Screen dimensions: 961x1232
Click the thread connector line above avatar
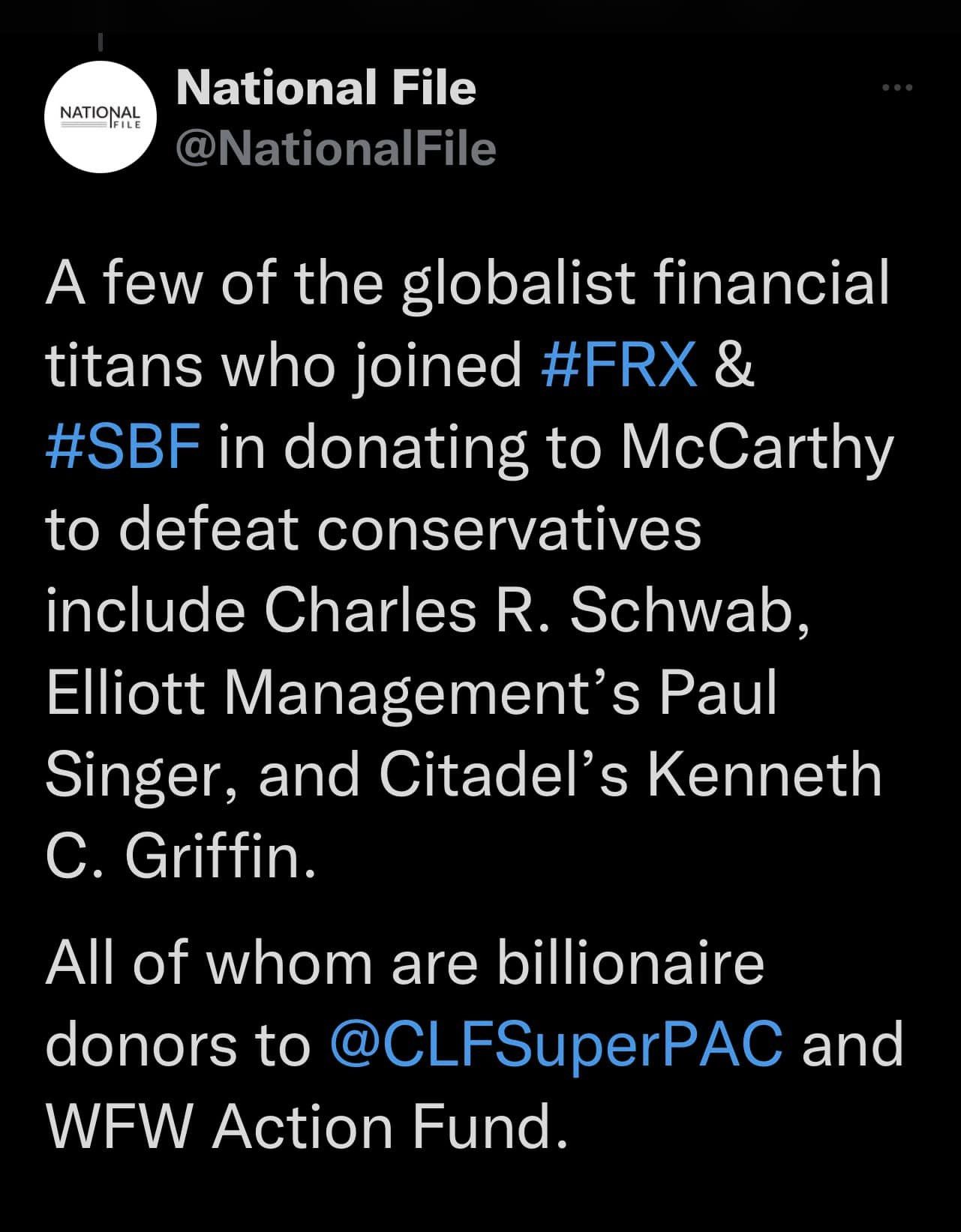[x=101, y=43]
